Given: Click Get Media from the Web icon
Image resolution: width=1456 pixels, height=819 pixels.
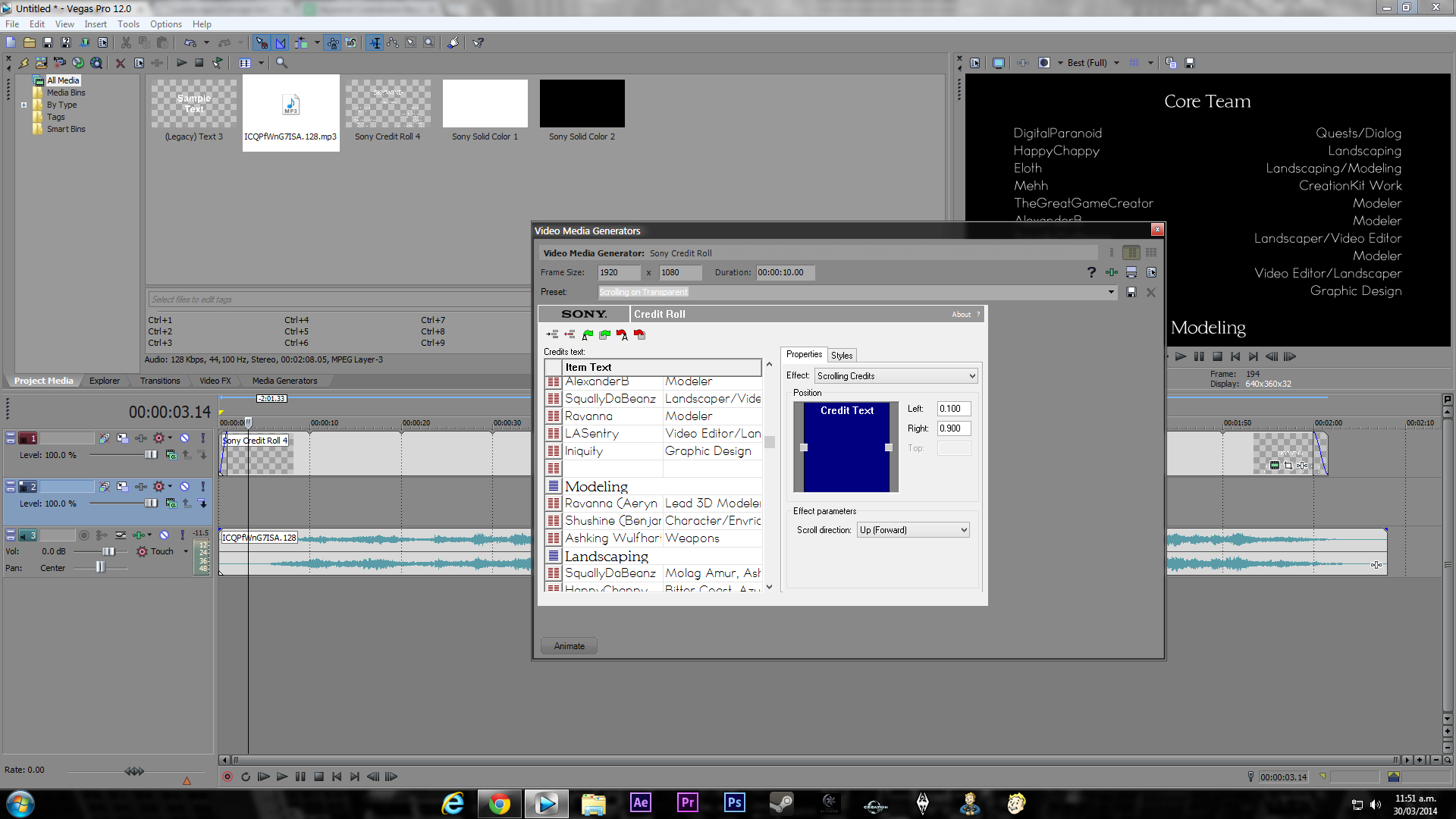Looking at the screenshot, I should point(96,63).
